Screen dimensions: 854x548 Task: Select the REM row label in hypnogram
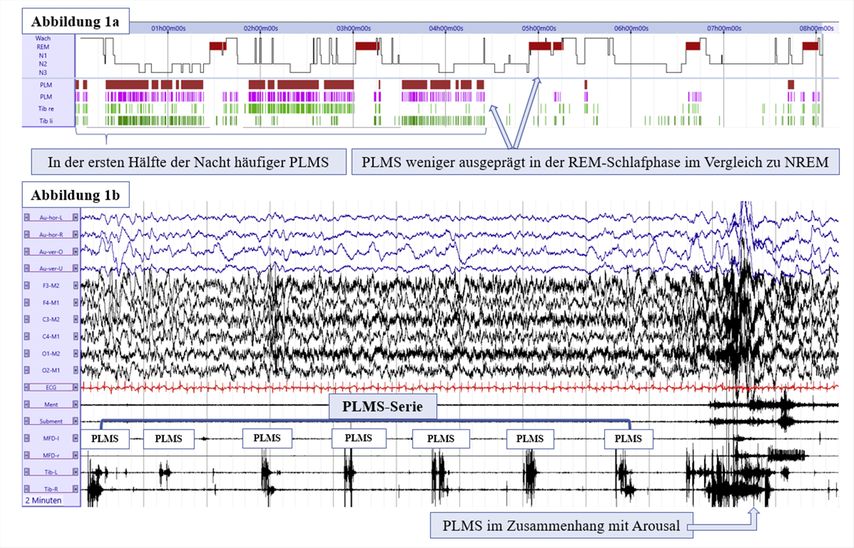click(43, 46)
